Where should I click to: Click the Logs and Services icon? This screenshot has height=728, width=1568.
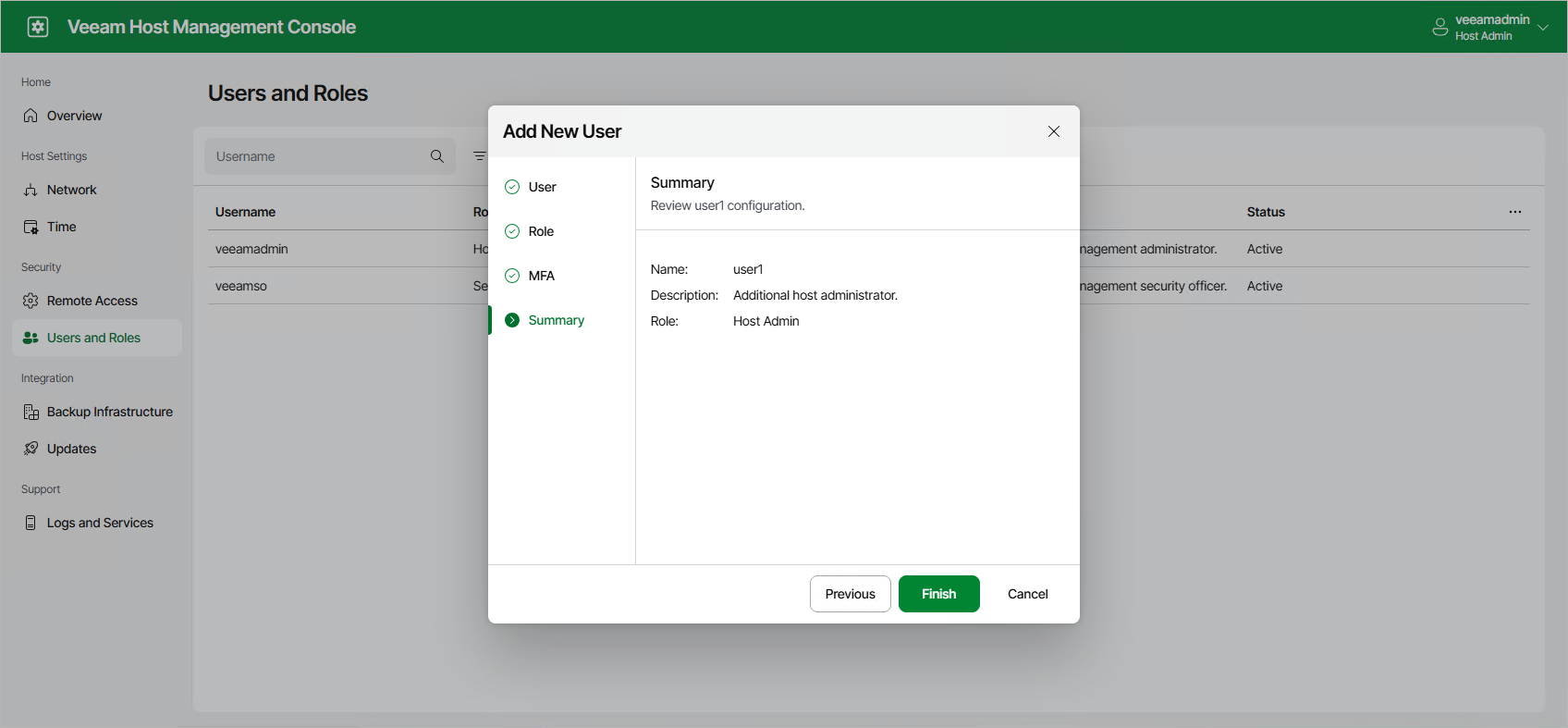tap(31, 523)
